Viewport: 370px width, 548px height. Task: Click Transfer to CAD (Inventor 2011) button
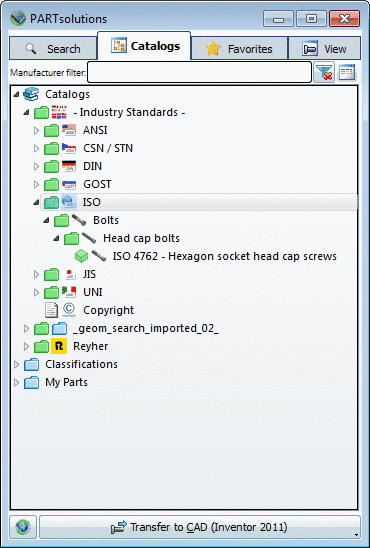199,527
